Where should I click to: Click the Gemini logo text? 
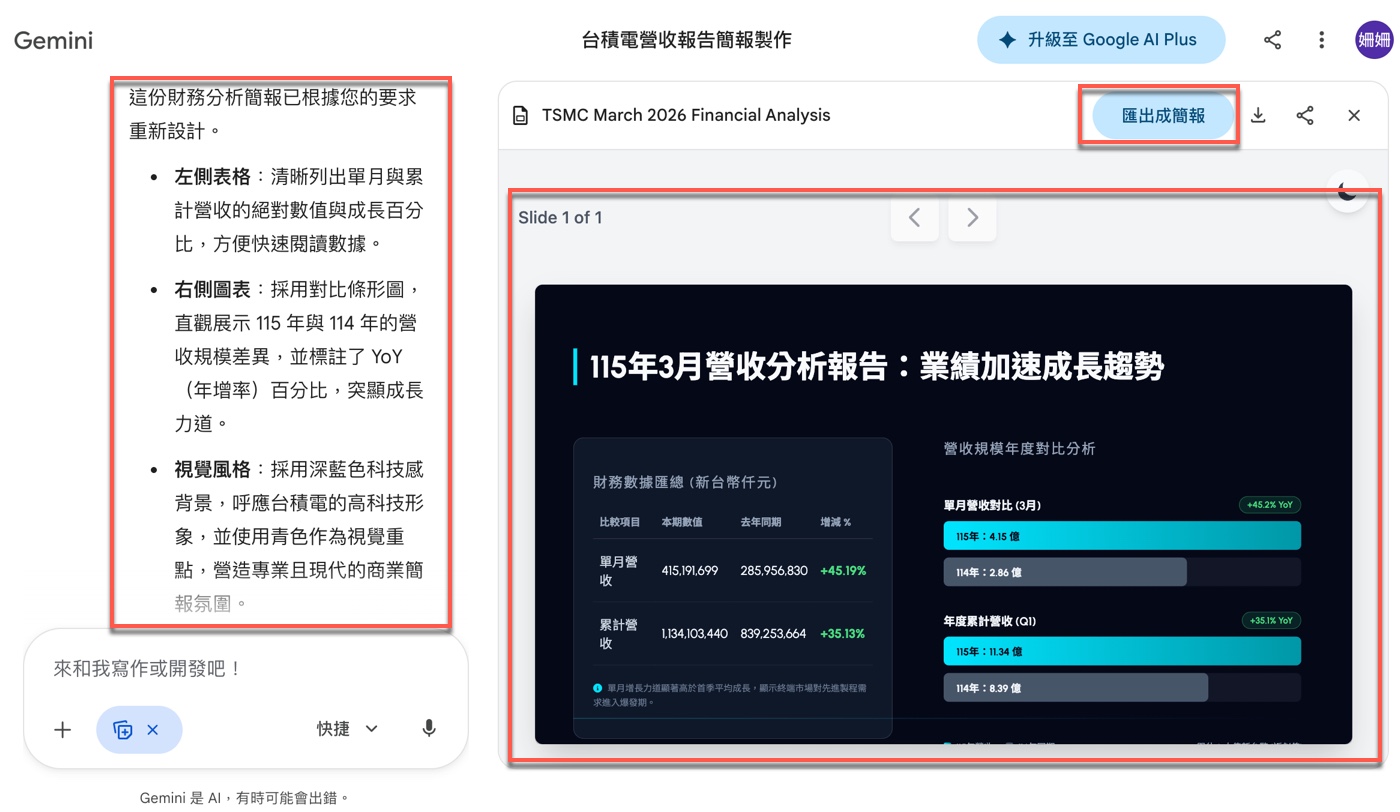coord(53,40)
